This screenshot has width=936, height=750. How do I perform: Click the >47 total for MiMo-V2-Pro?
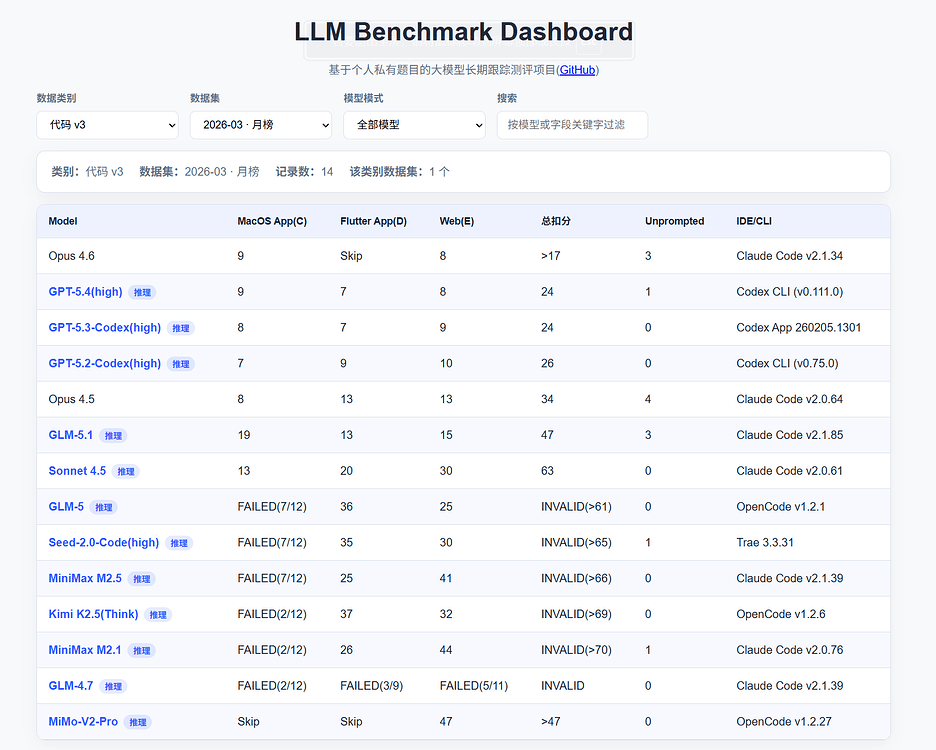[551, 721]
